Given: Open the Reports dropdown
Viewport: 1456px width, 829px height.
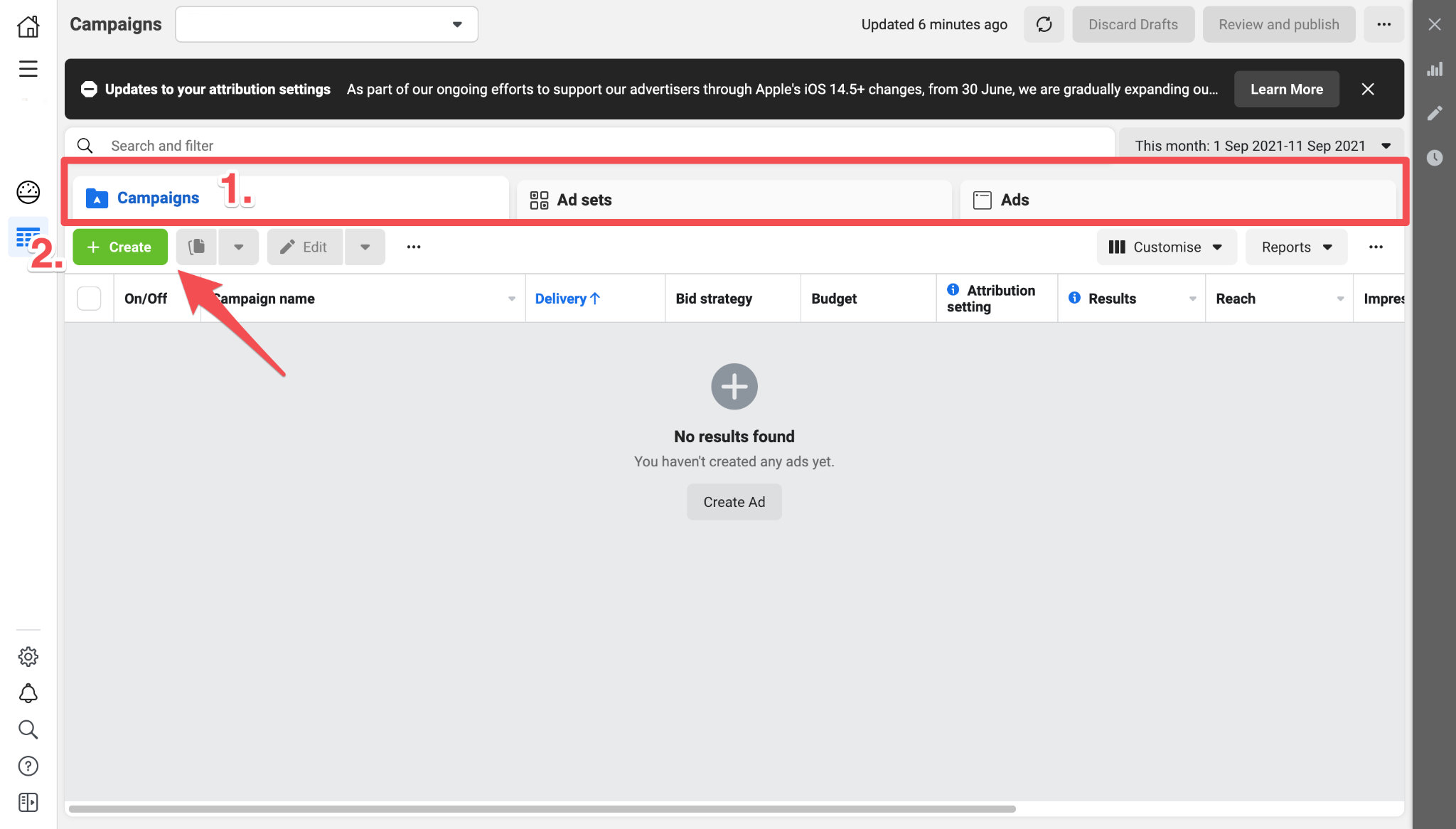Looking at the screenshot, I should (x=1296, y=247).
